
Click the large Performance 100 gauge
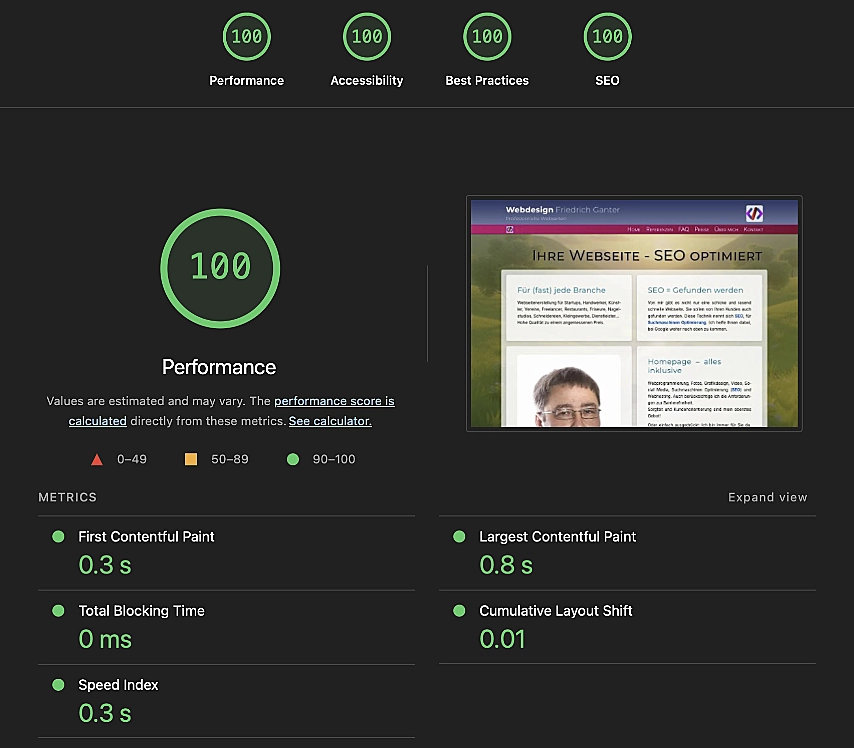219,266
